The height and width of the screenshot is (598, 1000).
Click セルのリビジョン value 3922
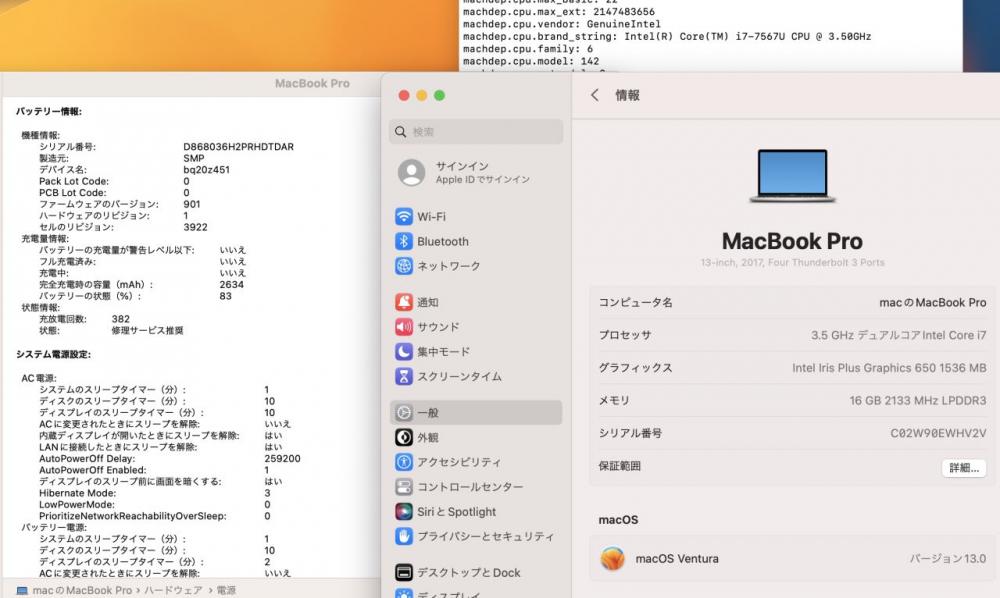point(195,227)
